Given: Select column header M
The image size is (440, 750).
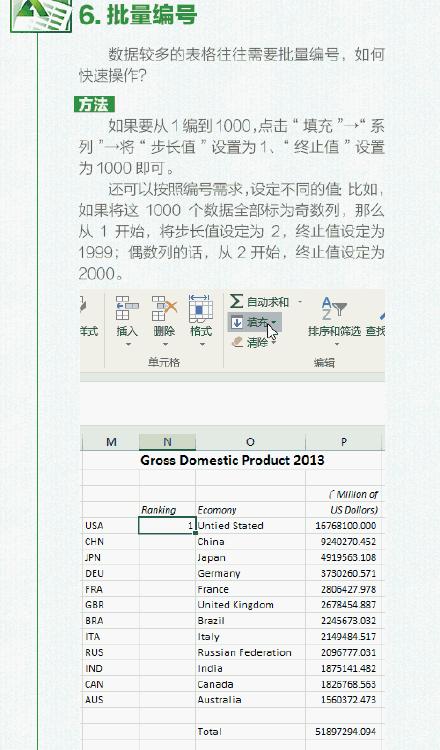Looking at the screenshot, I should click(x=111, y=442).
